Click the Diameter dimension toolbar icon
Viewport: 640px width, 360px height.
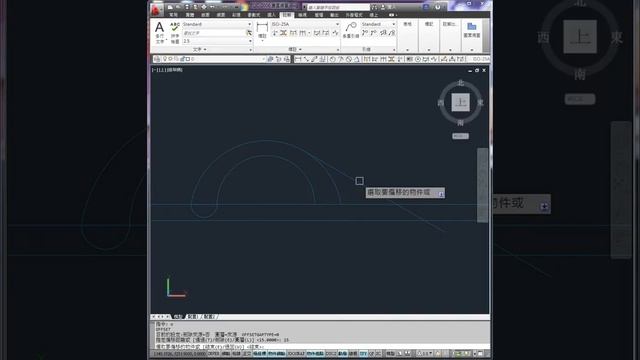tap(349, 59)
